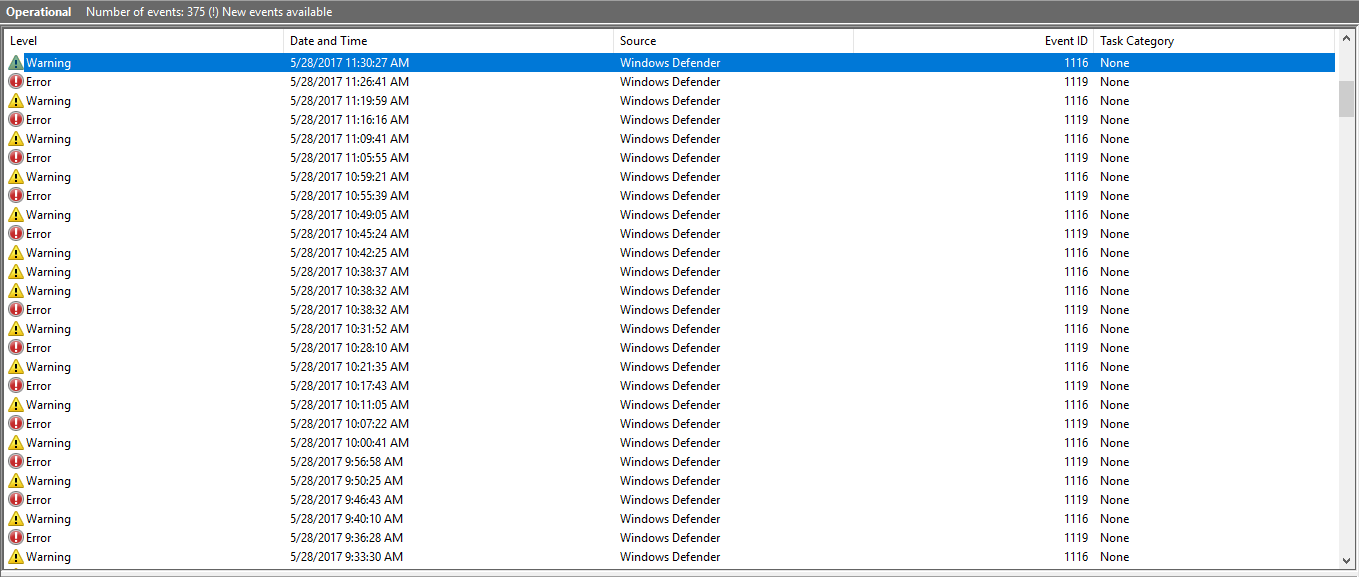Select date cell 5/28/2017 10:59:21 AM
The width and height of the screenshot is (1359, 577).
pos(349,177)
